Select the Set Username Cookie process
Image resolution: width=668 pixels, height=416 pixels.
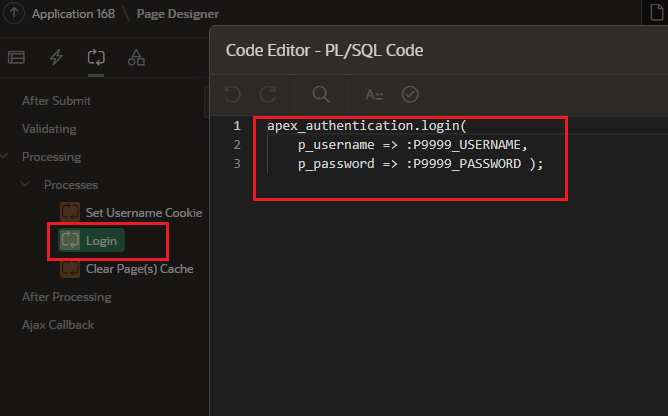coord(143,213)
